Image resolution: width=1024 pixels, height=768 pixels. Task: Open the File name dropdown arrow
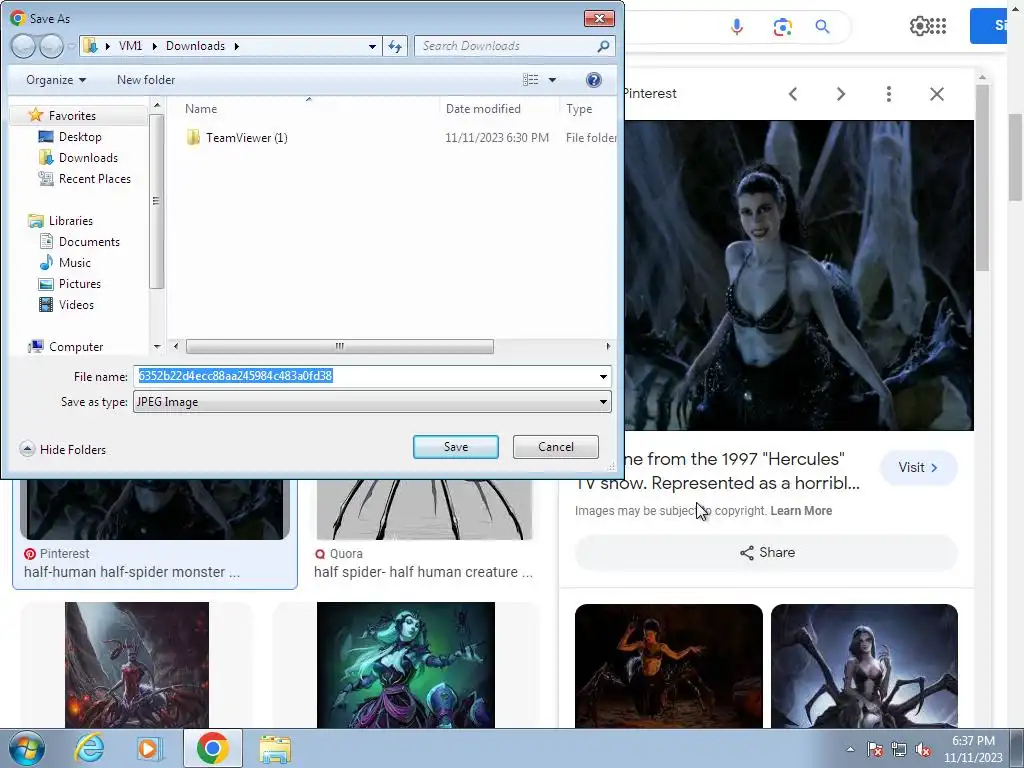pyautogui.click(x=603, y=376)
